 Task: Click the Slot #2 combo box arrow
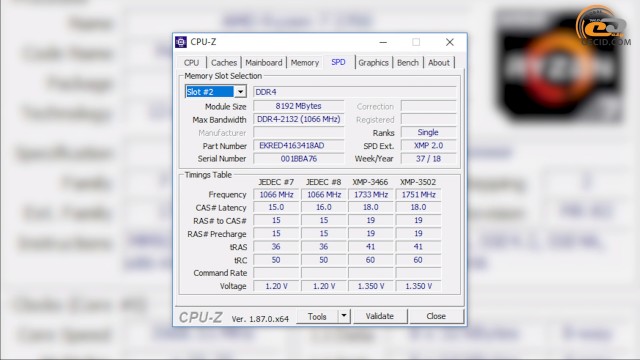click(x=240, y=92)
